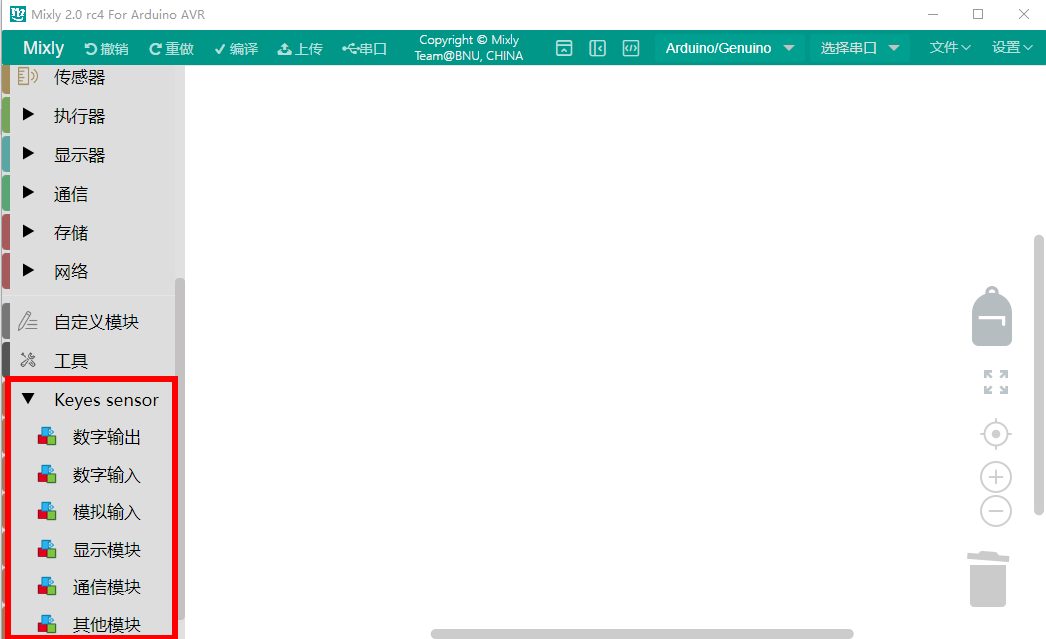Click Copyright Mixly Team@BNU text

coord(469,48)
